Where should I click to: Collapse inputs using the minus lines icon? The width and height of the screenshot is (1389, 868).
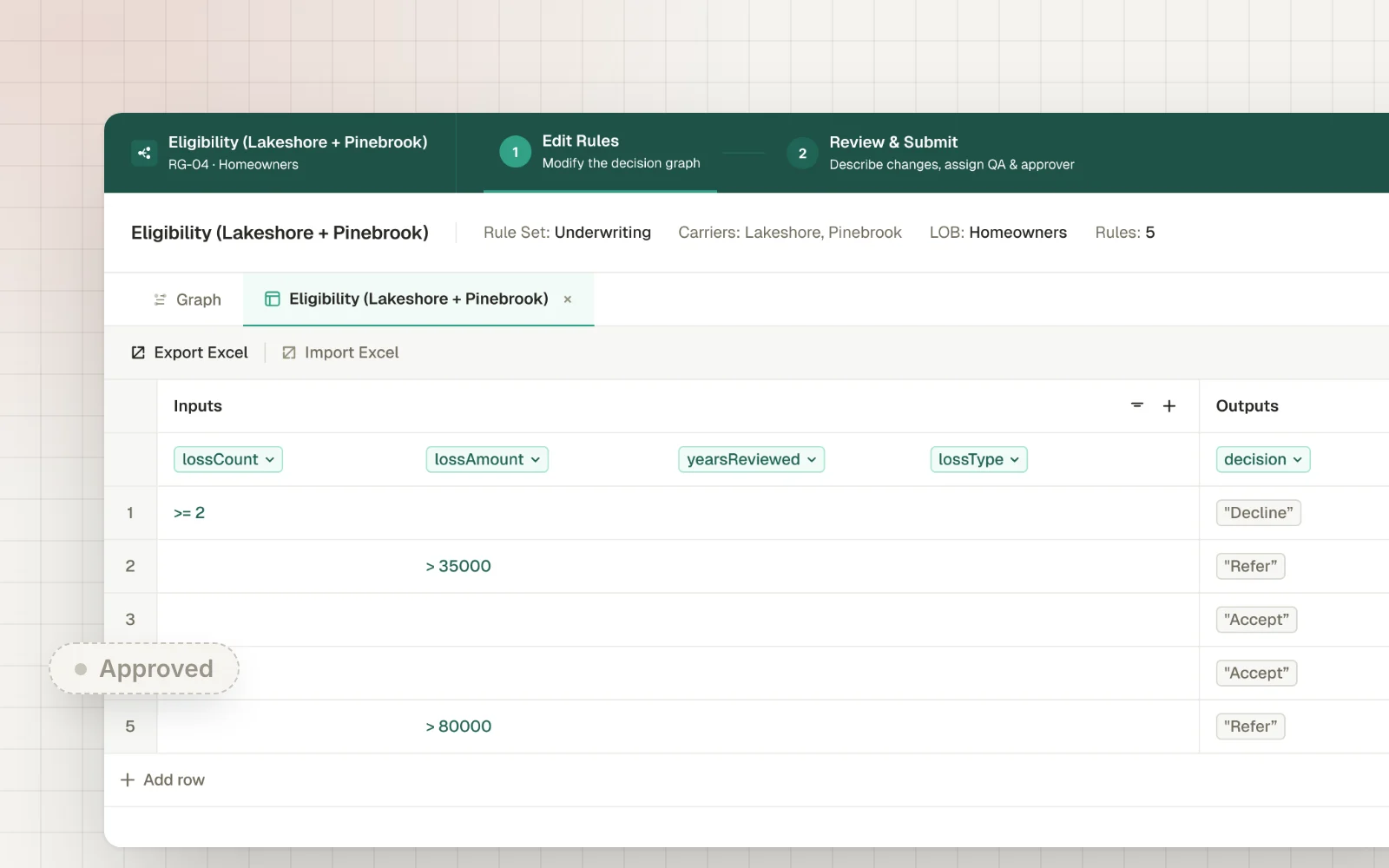[1137, 405]
